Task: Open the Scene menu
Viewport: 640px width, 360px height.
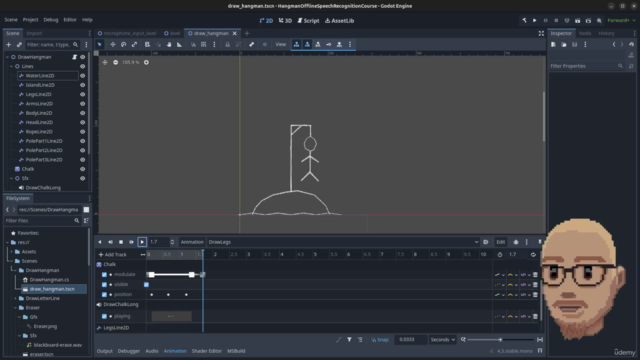Action: [x=11, y=20]
